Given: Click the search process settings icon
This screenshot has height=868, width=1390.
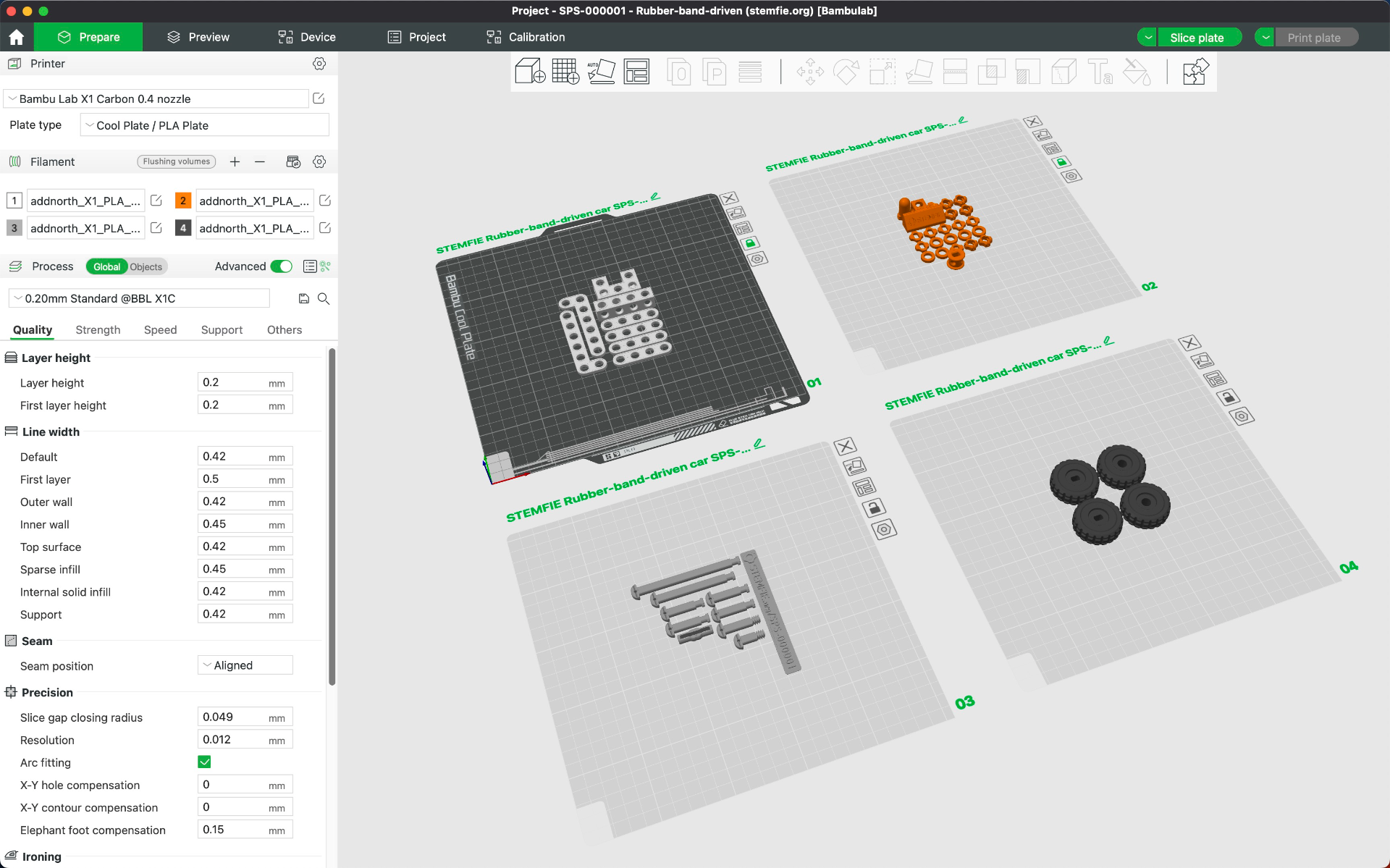Looking at the screenshot, I should (x=324, y=299).
